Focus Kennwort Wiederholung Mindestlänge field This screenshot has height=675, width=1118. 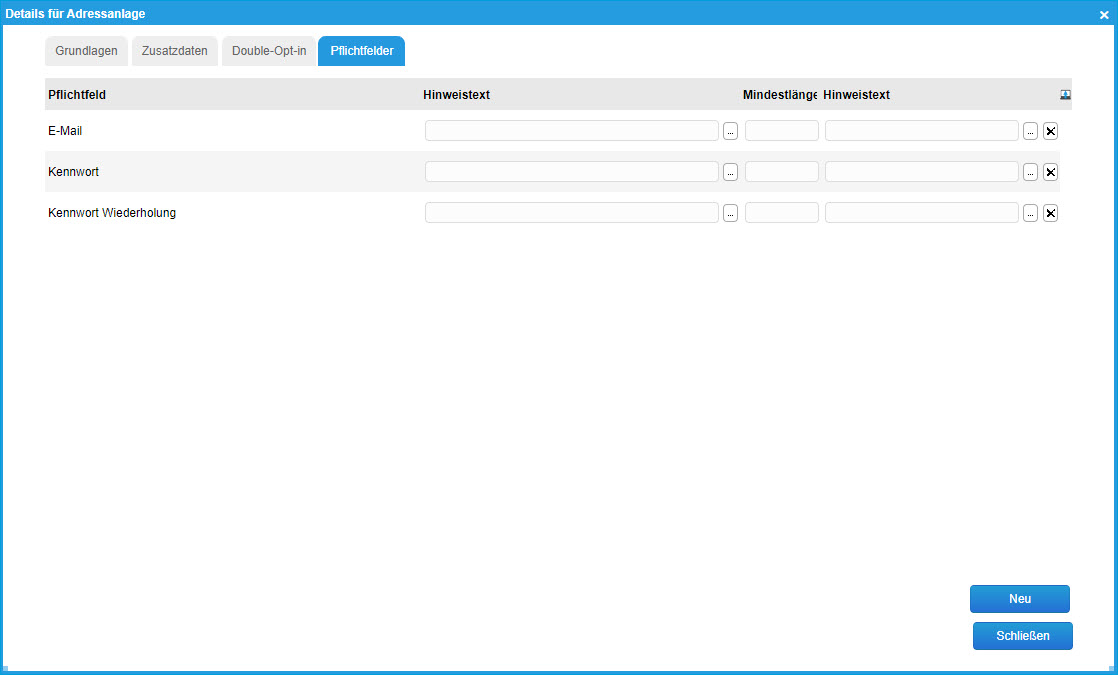click(781, 213)
